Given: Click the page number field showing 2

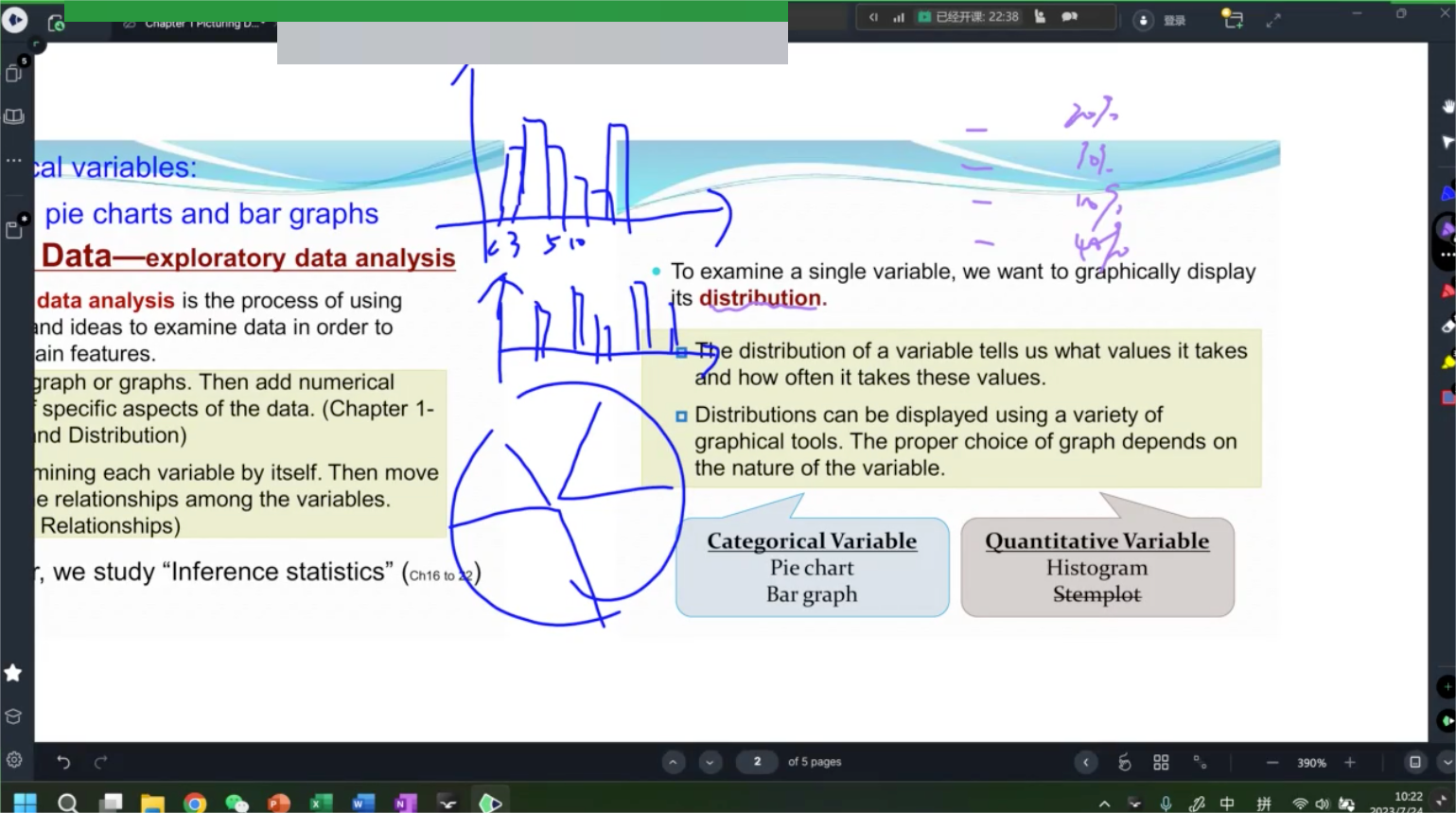Looking at the screenshot, I should coord(757,762).
